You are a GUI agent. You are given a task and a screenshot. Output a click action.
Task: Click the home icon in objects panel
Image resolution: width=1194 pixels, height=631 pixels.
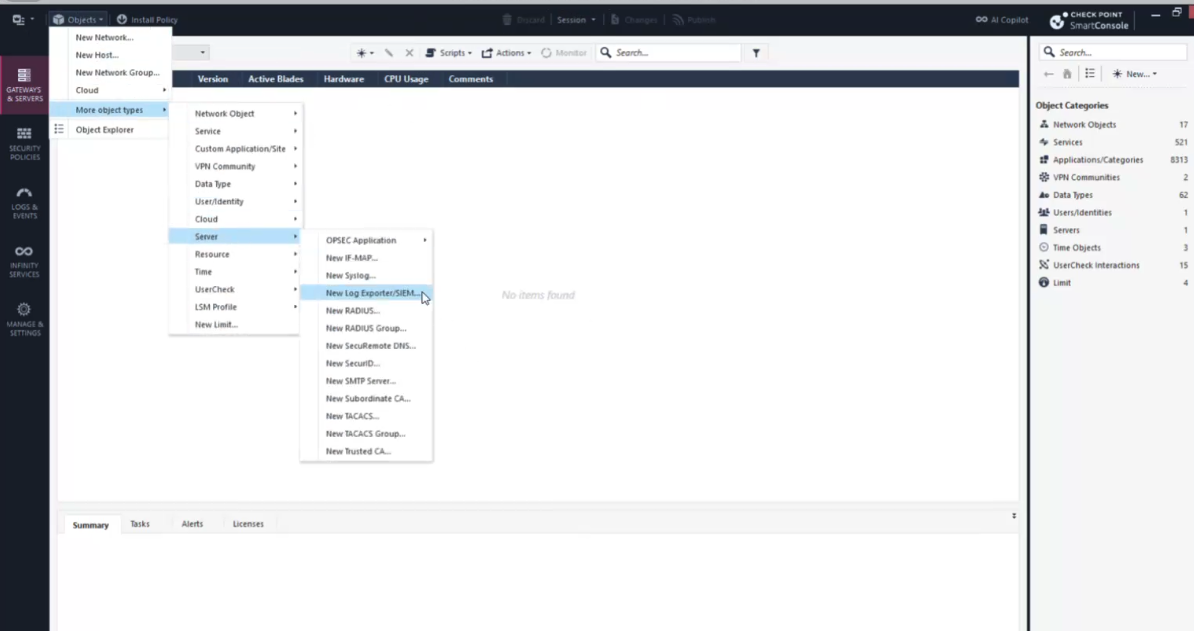click(x=1067, y=74)
